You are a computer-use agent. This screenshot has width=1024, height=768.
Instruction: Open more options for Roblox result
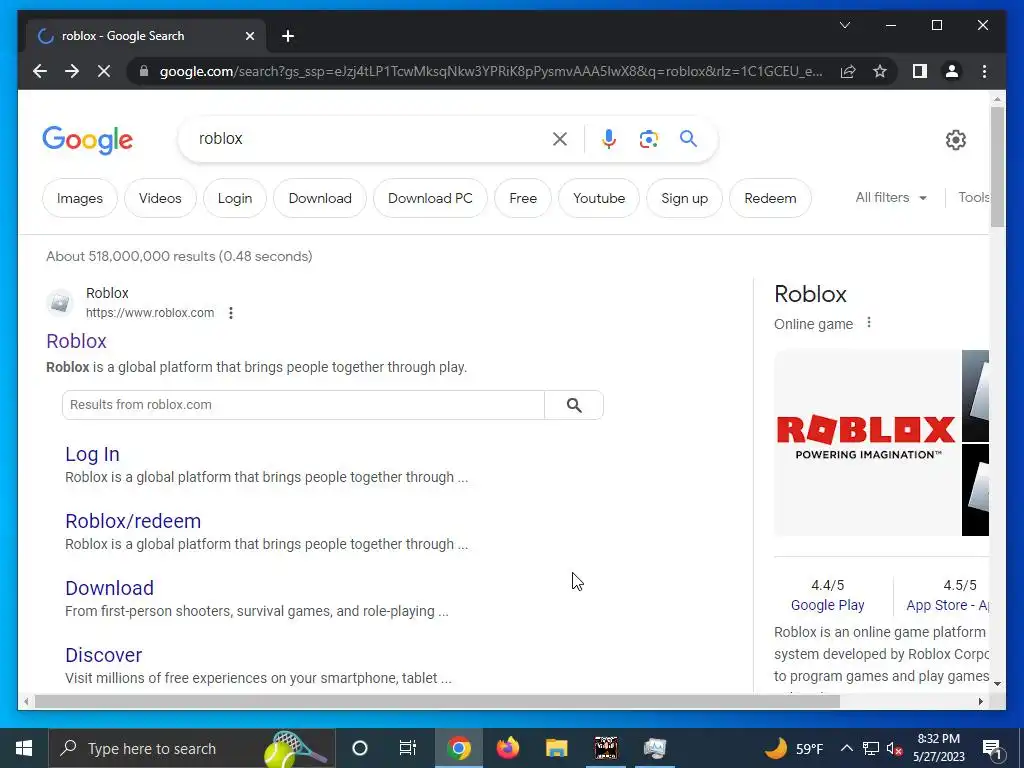(231, 313)
